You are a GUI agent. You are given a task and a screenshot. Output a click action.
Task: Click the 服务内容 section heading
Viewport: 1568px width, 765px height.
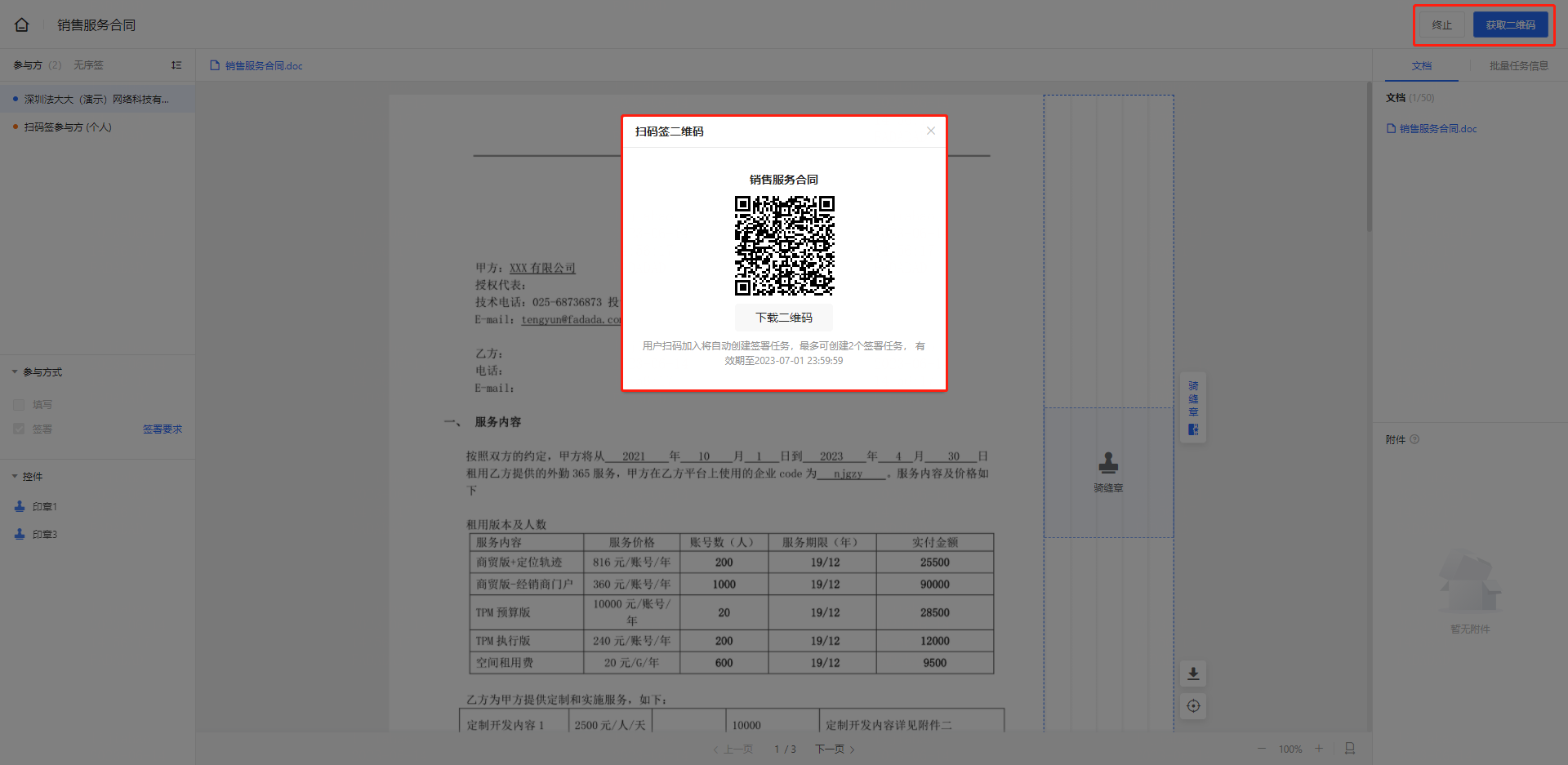497,422
